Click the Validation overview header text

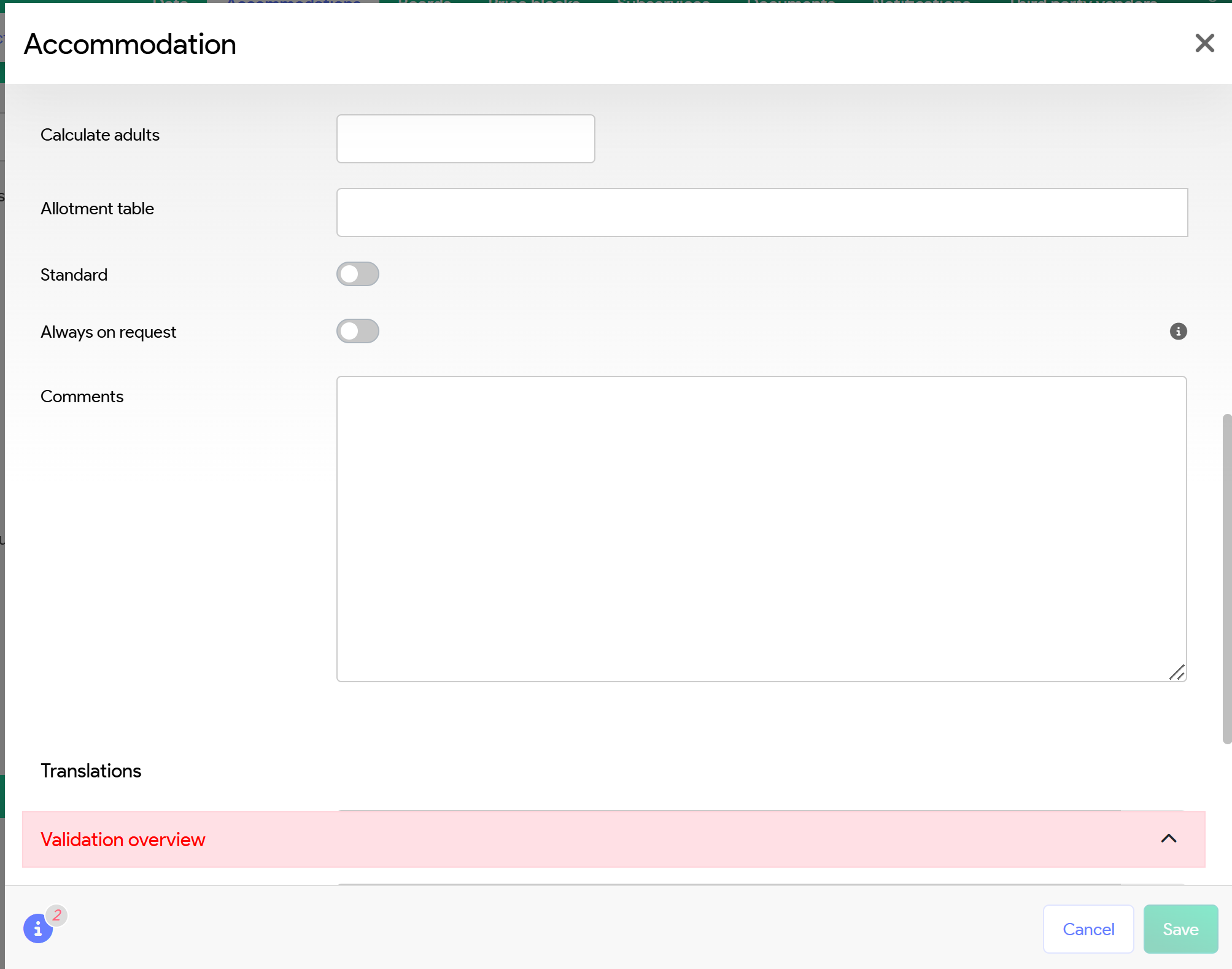coord(123,839)
